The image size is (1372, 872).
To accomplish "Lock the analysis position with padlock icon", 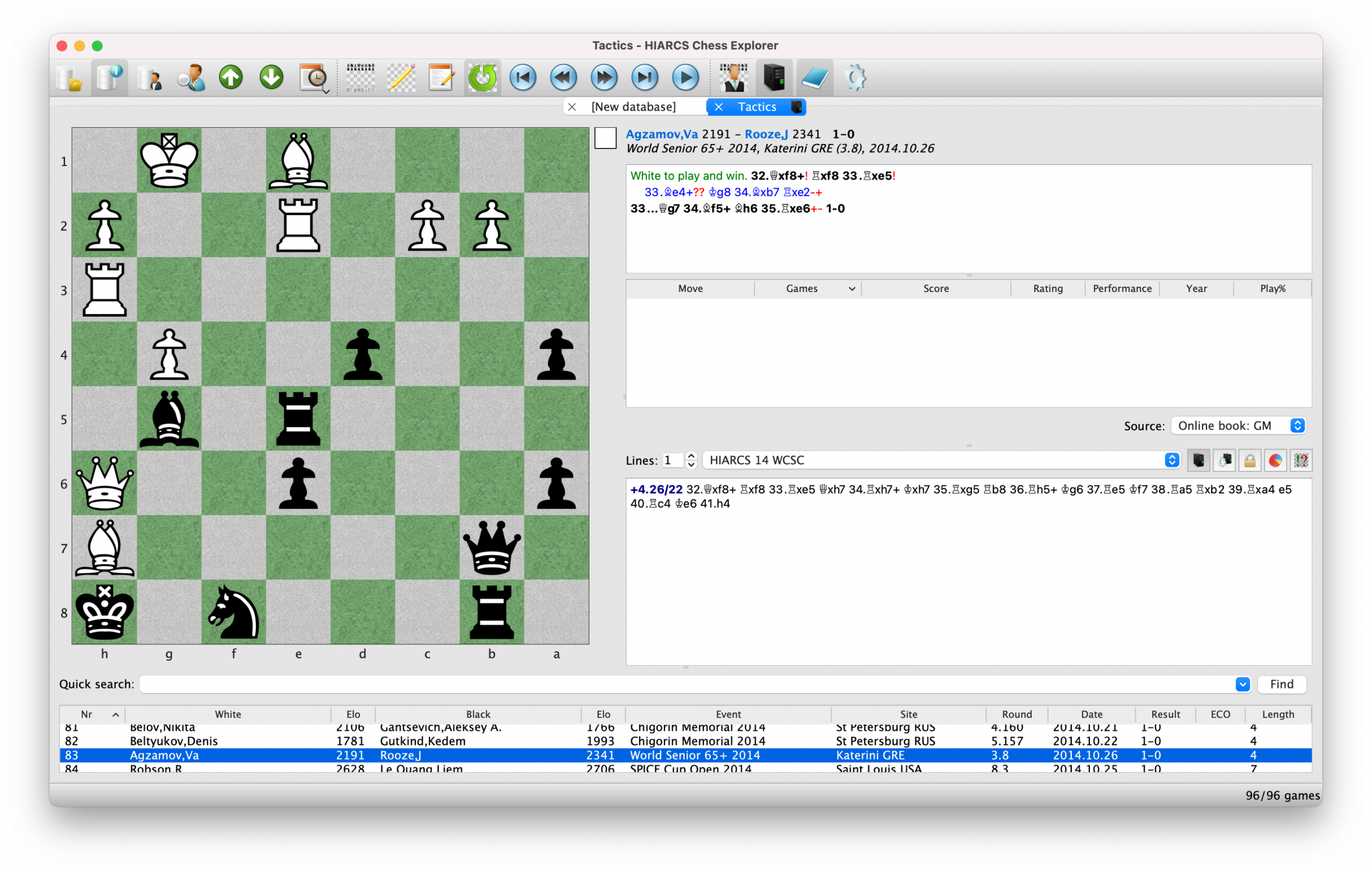I will tap(1249, 460).
